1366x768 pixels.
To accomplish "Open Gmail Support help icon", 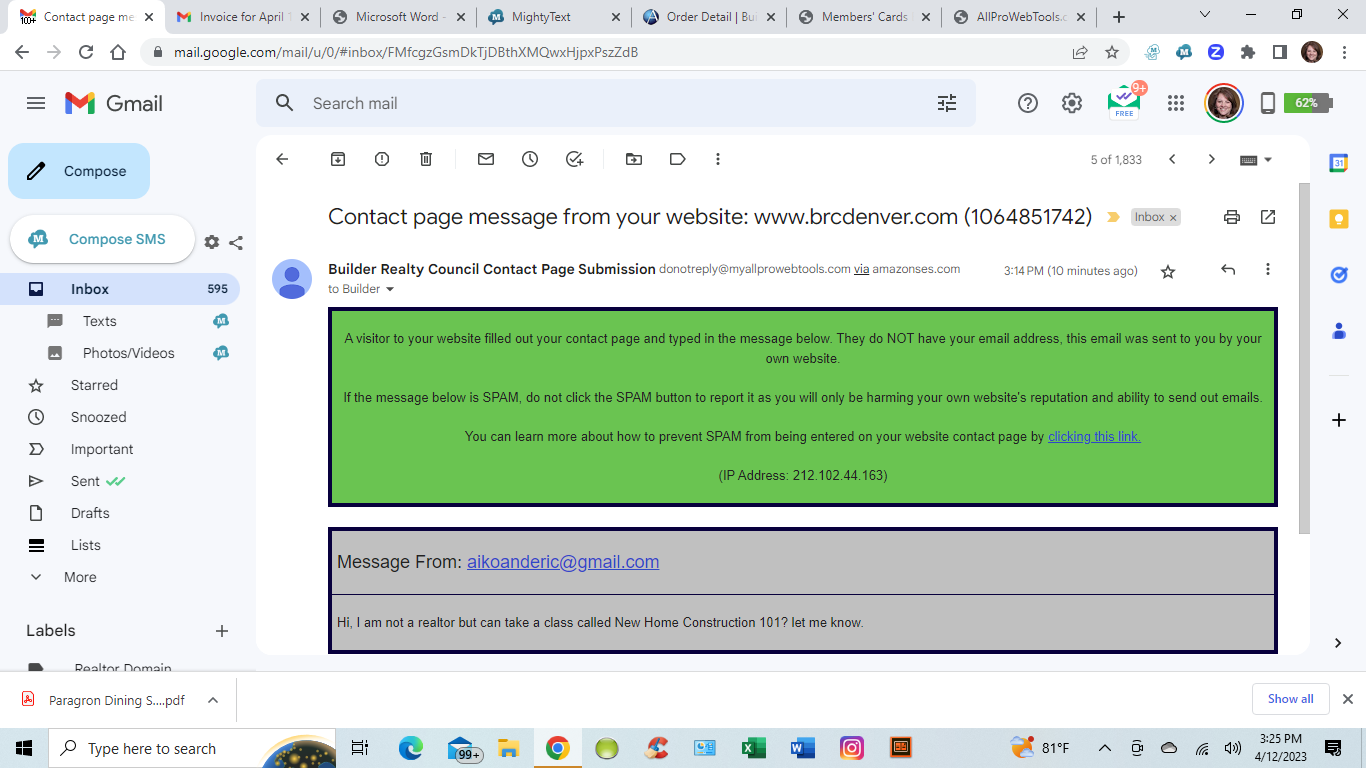I will [x=1028, y=103].
